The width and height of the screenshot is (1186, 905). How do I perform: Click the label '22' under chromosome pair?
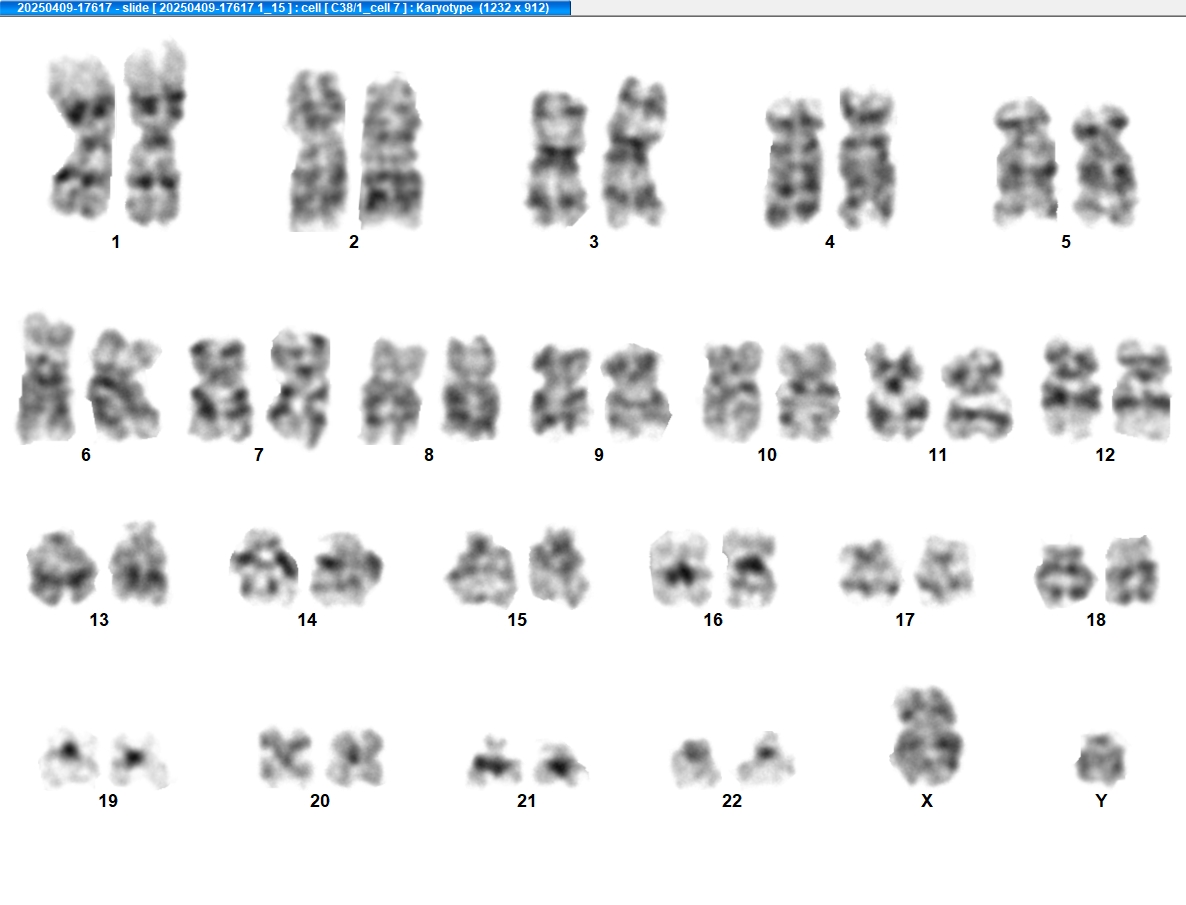732,801
